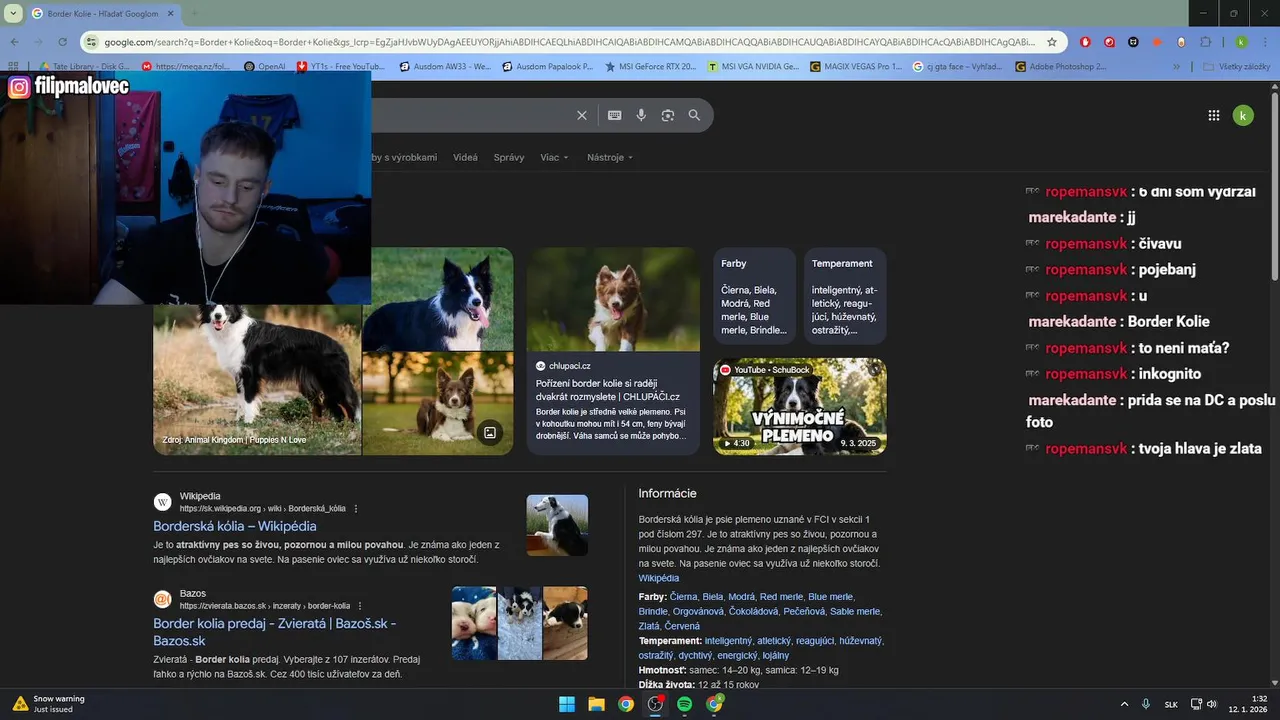Open the Windows Start menu
The height and width of the screenshot is (720, 1280).
[567, 704]
